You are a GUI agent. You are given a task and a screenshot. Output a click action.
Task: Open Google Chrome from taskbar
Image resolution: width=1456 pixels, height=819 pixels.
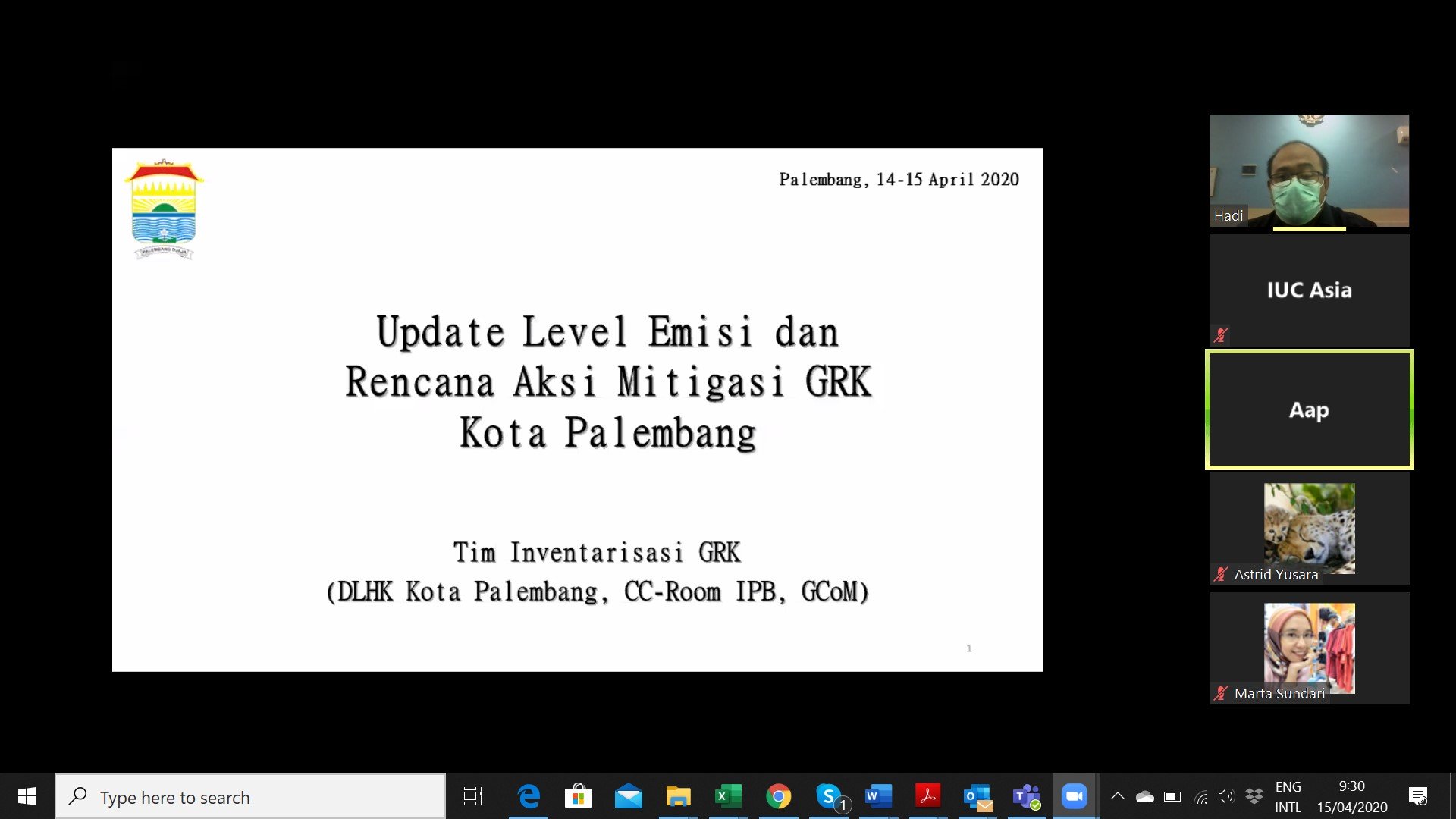tap(778, 796)
